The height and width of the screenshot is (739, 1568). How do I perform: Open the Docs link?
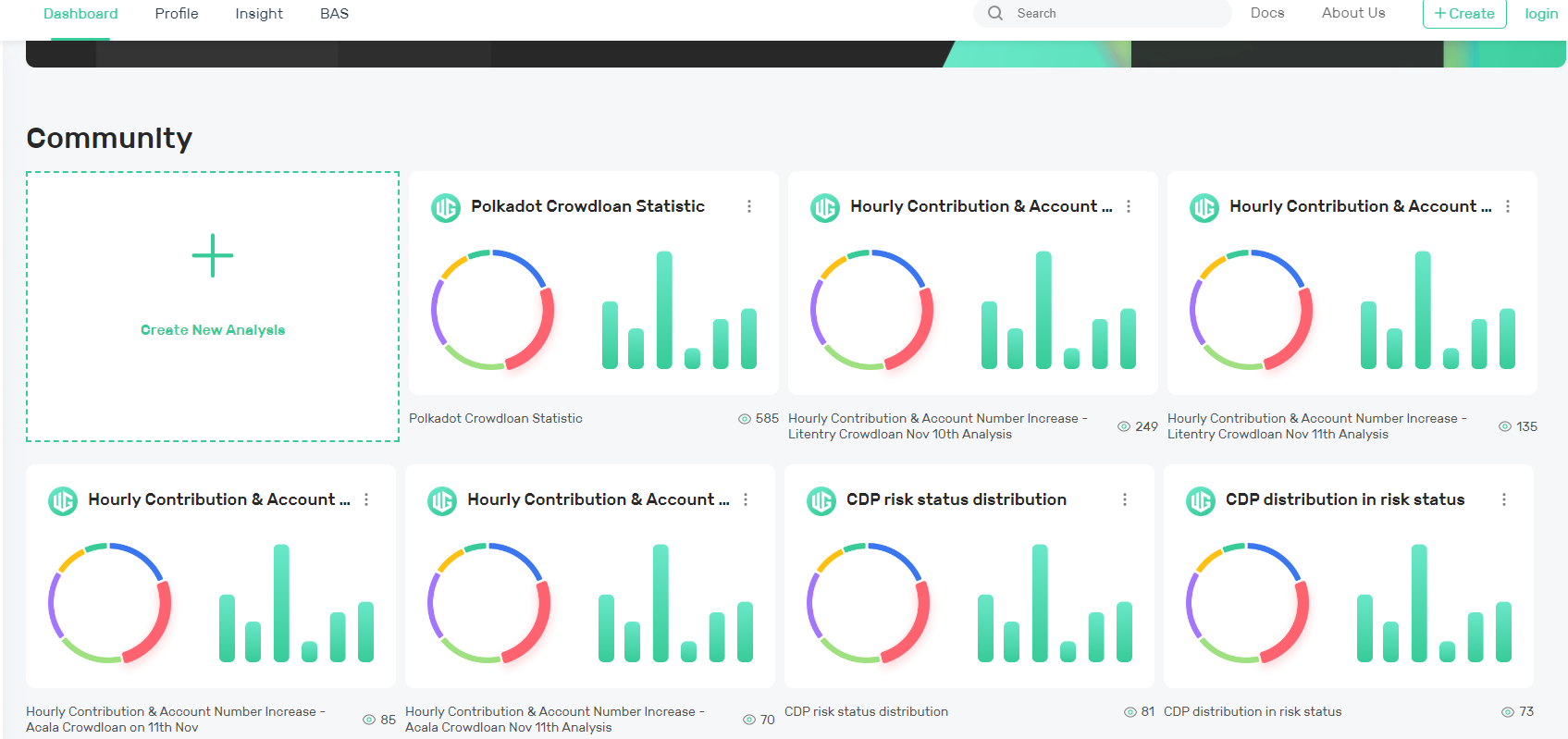coord(1267,13)
